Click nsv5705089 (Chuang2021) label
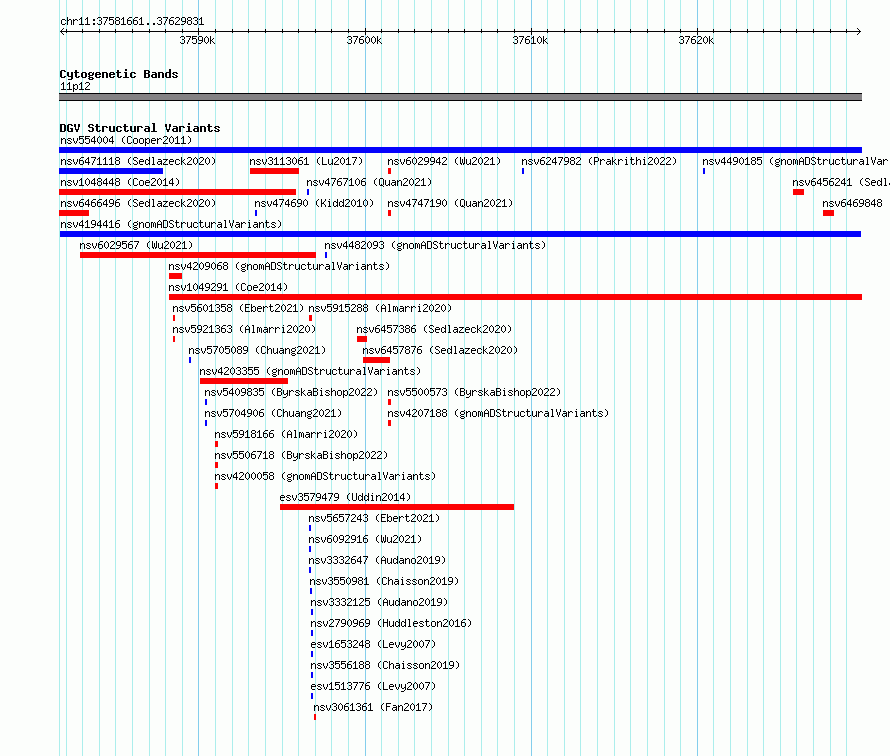Viewport: 890px width, 756px height. (257, 350)
